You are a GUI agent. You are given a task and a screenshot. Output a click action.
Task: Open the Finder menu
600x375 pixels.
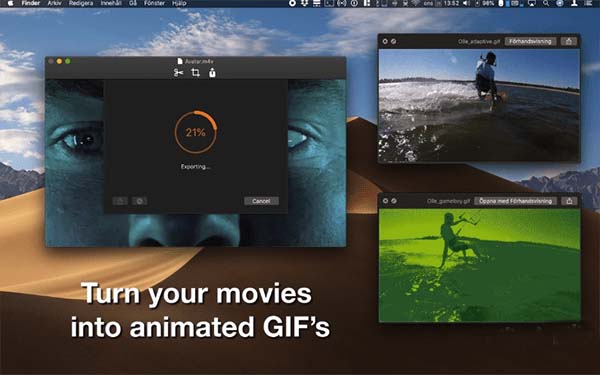click(x=31, y=3)
